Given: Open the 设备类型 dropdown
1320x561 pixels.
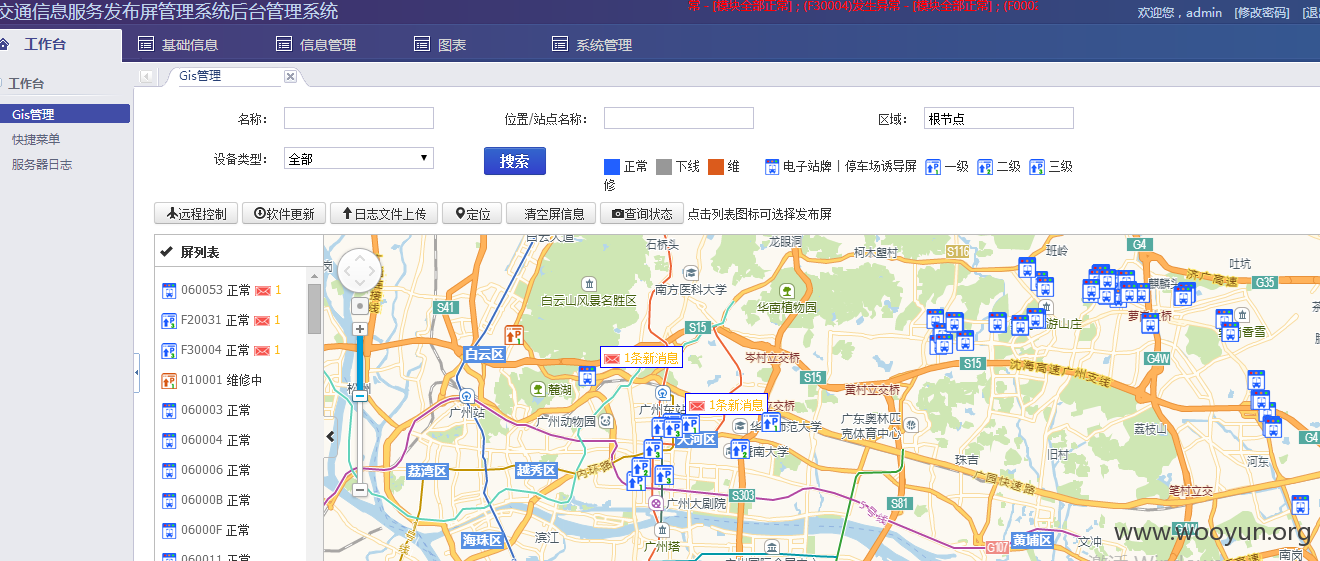Looking at the screenshot, I should click(x=359, y=158).
